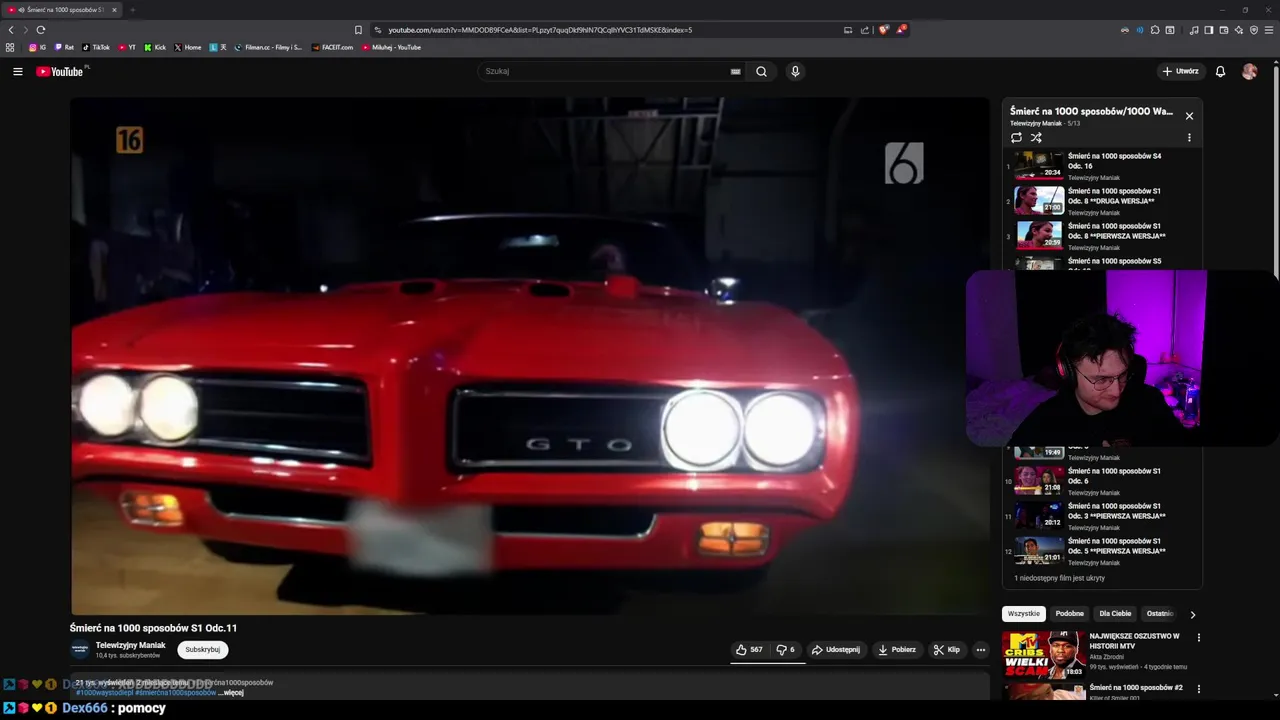Open the Telewizyjny Maniak channel link
Screen dimensions: 1280x720
[131, 645]
